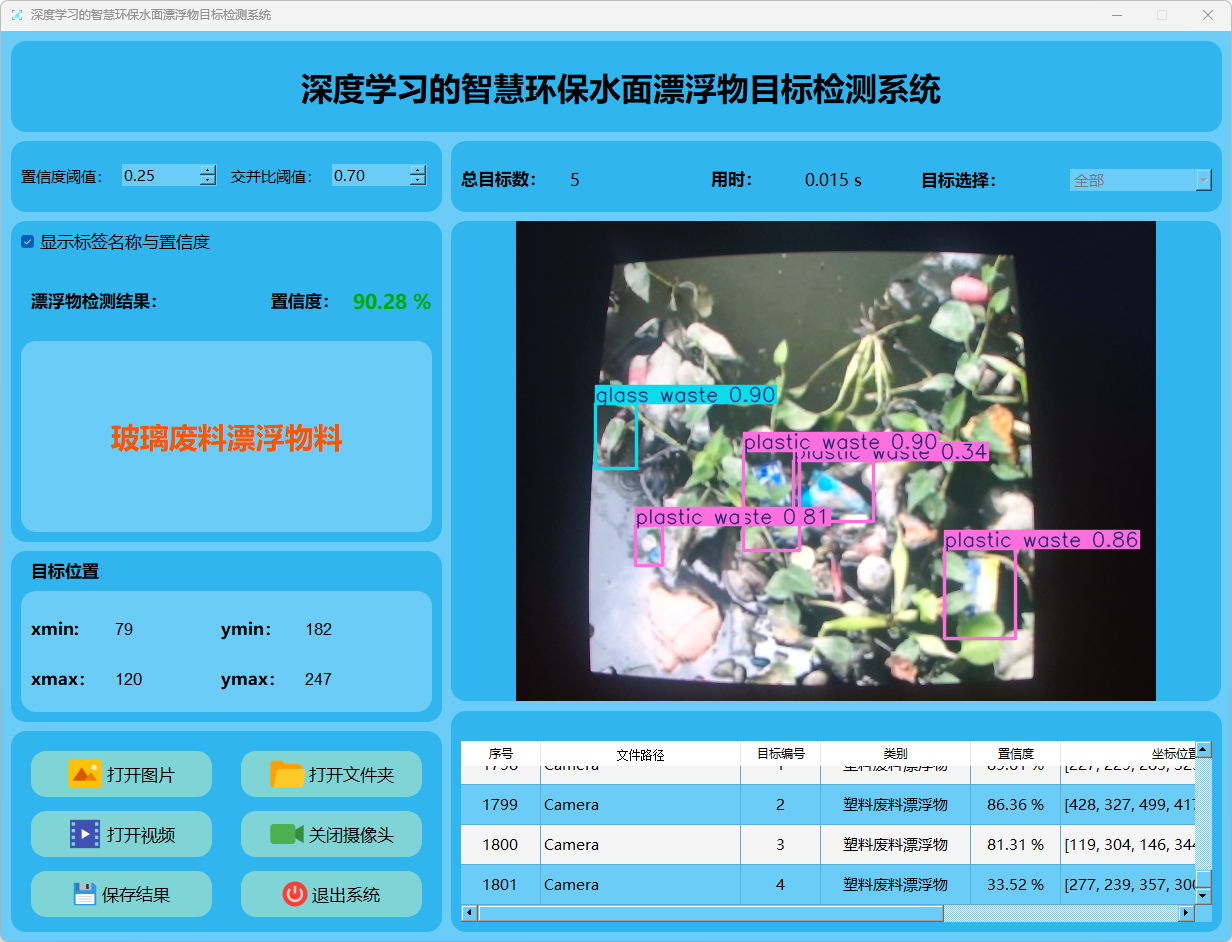Image resolution: width=1232 pixels, height=942 pixels.
Task: Click the app icon in title bar
Action: (16, 15)
